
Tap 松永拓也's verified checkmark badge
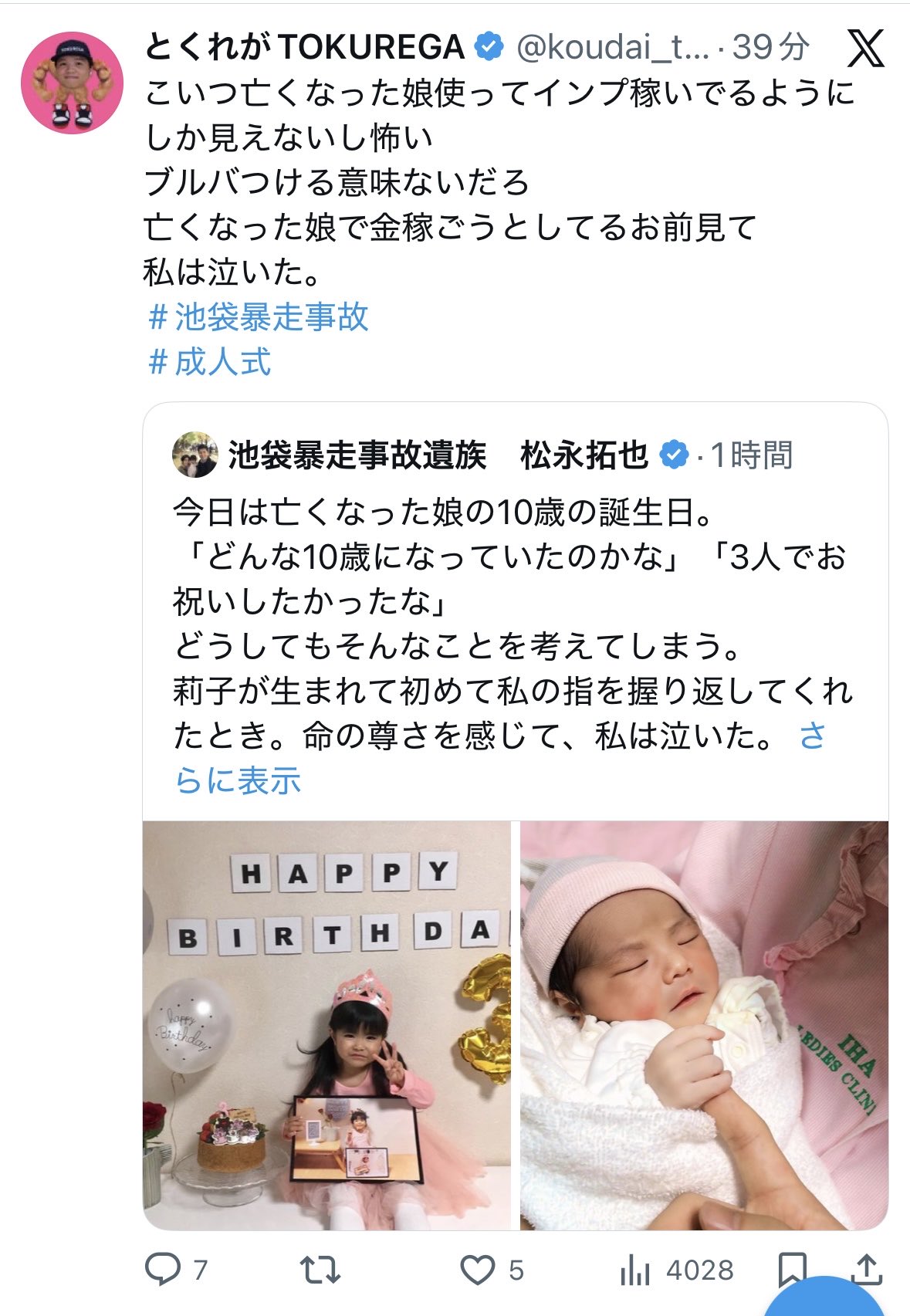coord(673,455)
